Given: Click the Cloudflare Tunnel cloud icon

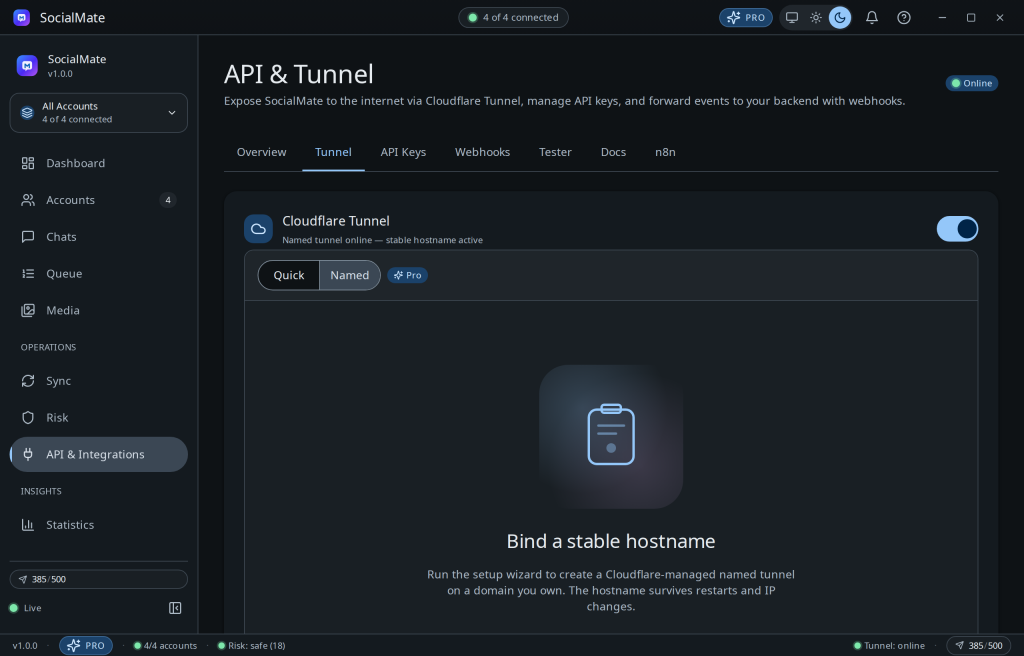Looking at the screenshot, I should click(x=259, y=229).
